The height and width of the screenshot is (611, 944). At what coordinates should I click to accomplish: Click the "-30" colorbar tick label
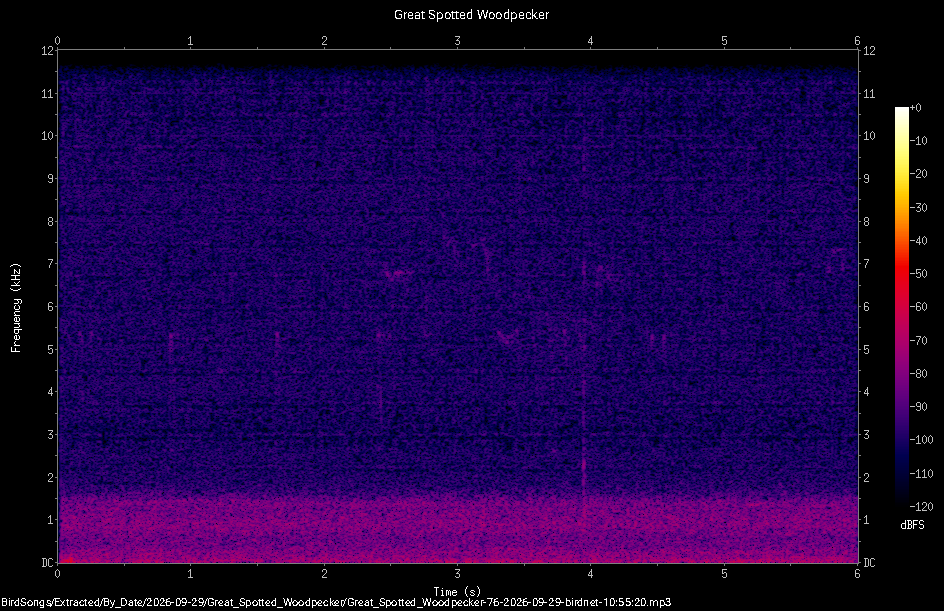pos(918,208)
